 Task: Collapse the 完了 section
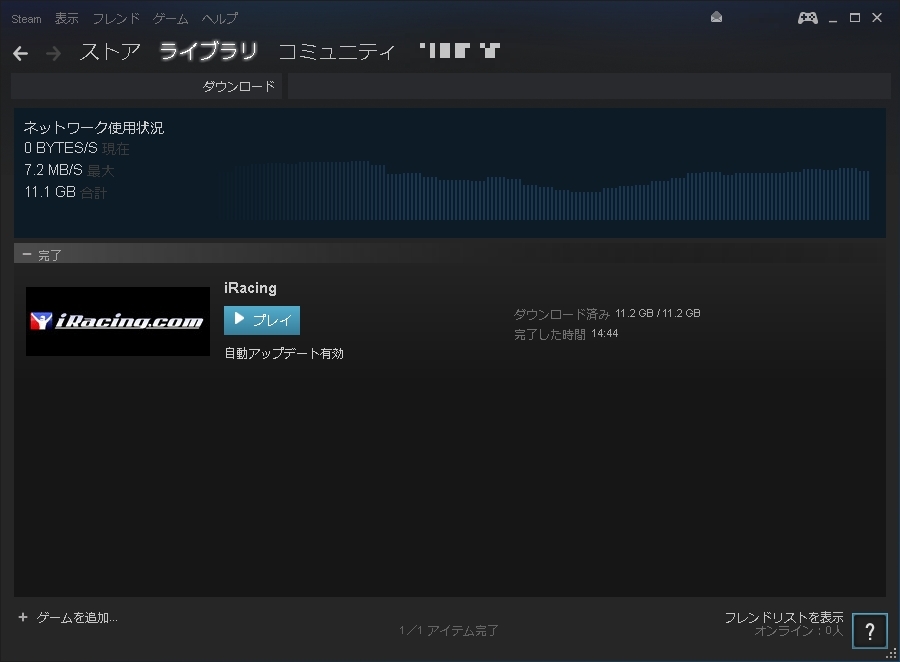[27, 254]
